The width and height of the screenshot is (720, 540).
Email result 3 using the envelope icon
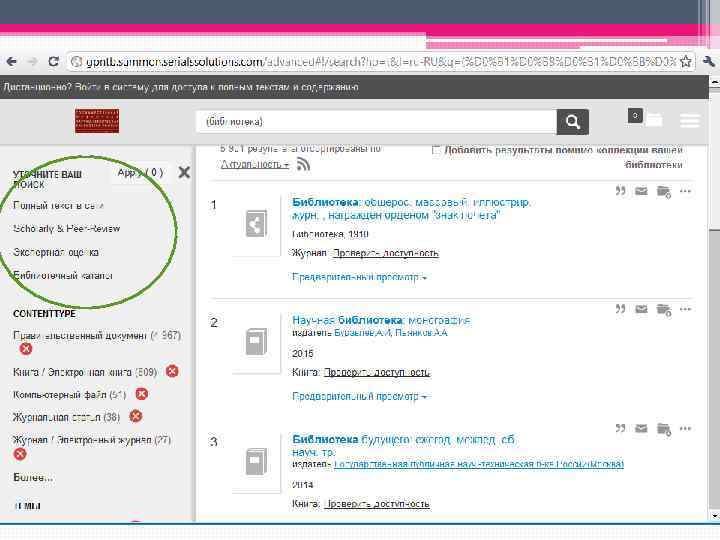click(x=641, y=428)
